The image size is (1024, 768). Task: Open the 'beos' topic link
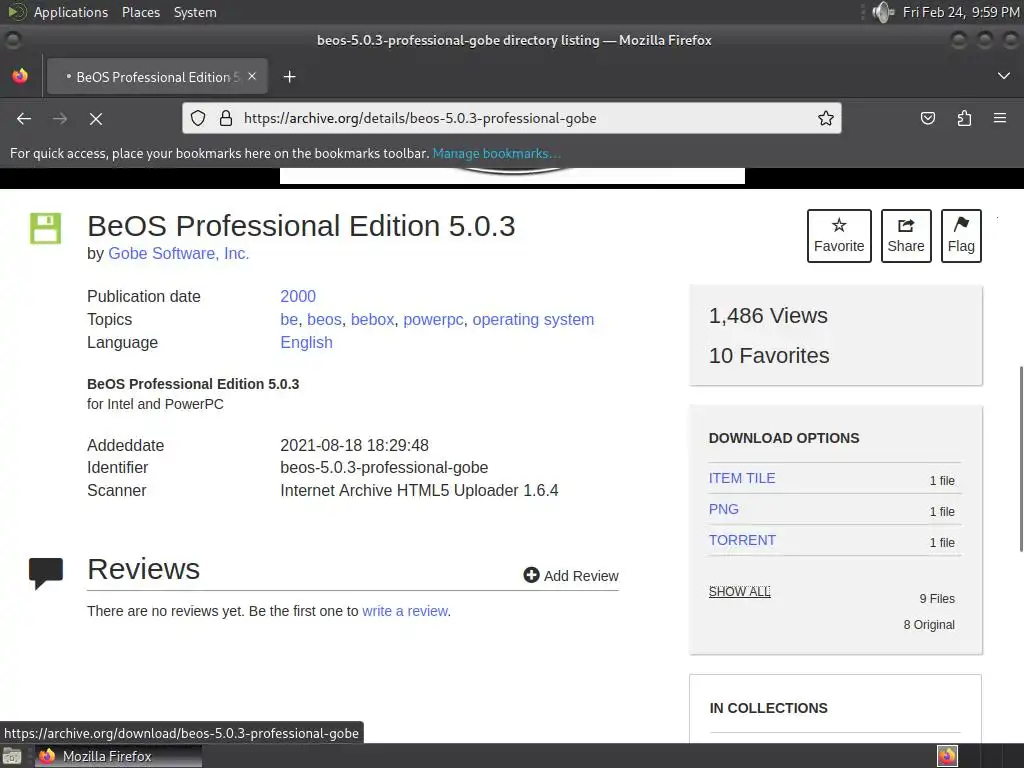coord(324,319)
